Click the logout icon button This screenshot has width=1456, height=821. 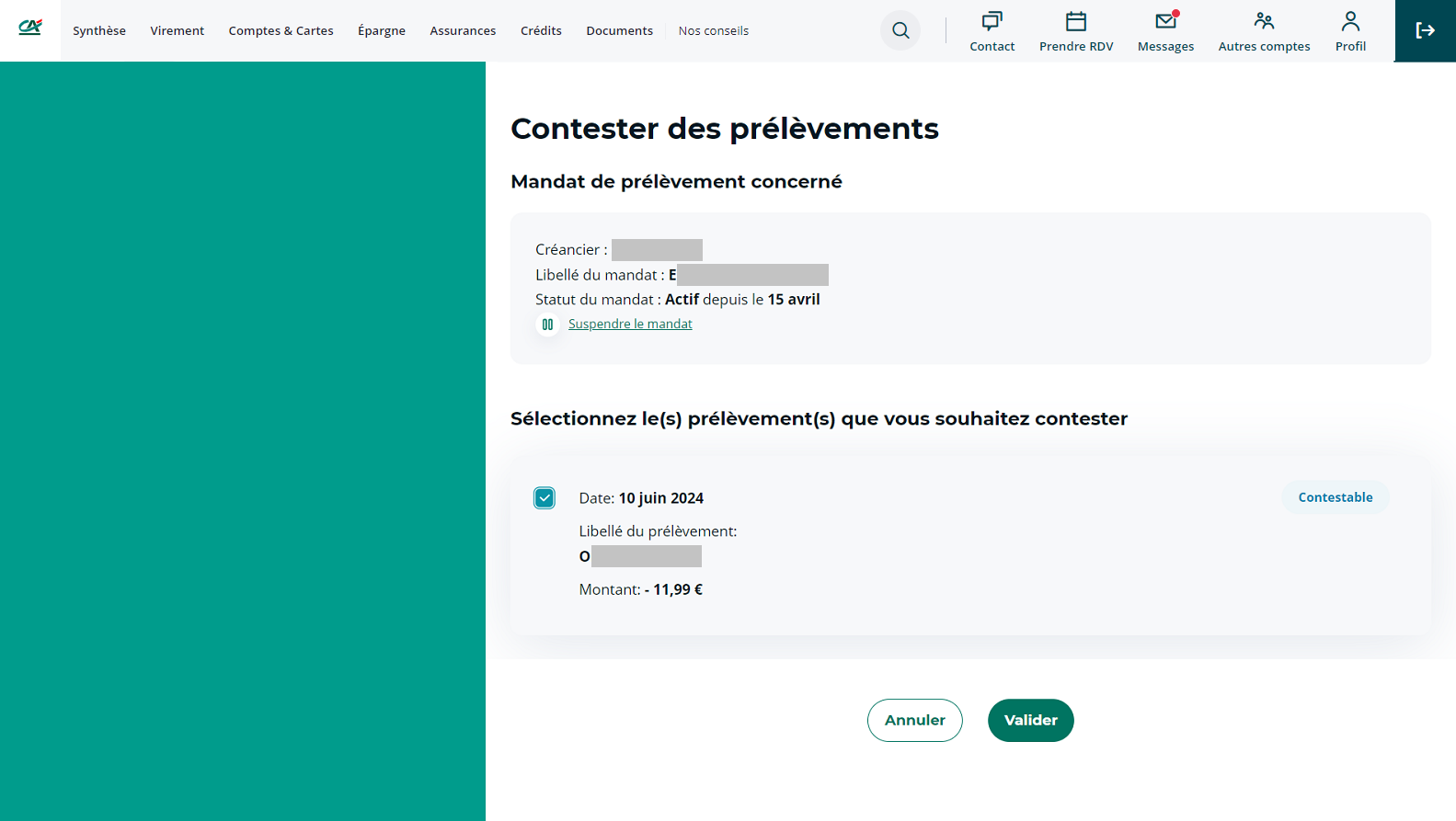pyautogui.click(x=1425, y=30)
